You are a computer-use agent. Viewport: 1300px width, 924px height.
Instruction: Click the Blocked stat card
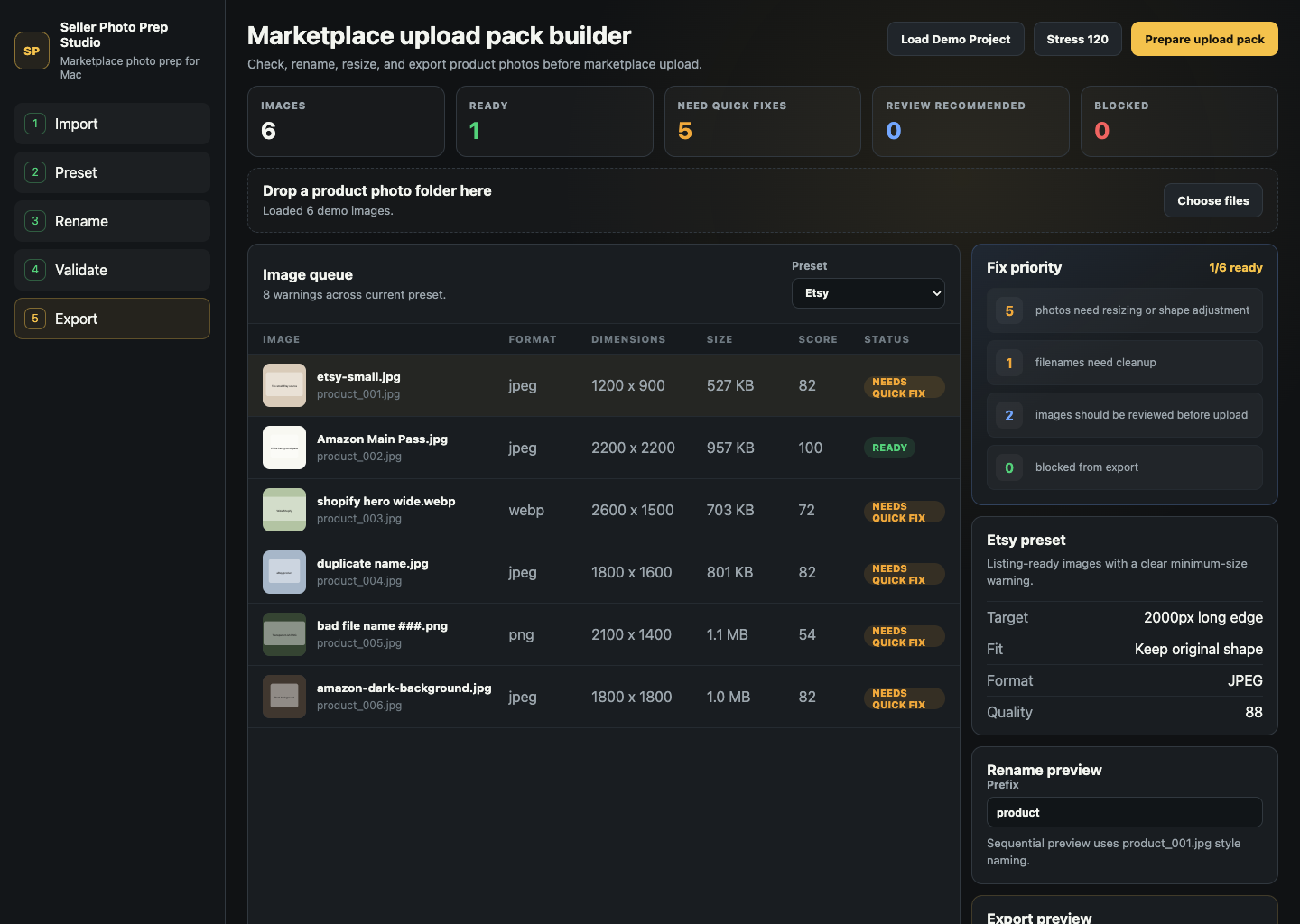point(1179,122)
